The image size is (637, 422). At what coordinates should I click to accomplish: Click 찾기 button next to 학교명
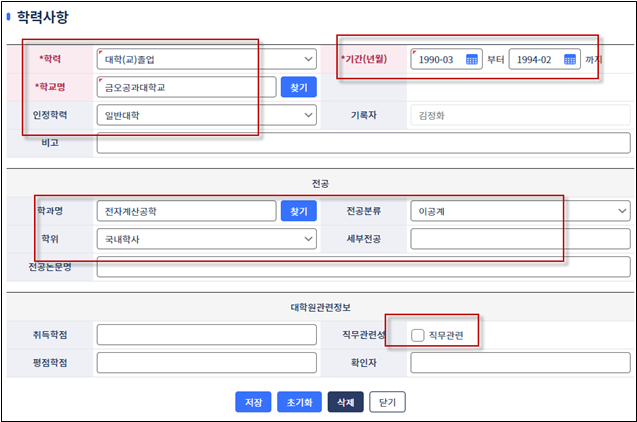(x=299, y=87)
